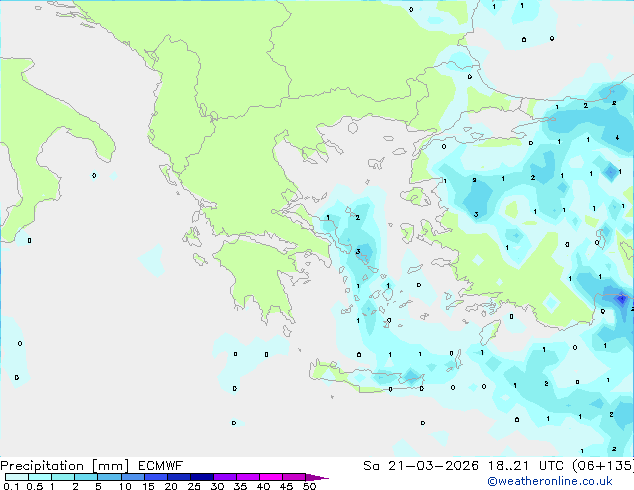This screenshot has height=490, width=634.
Task: Click the '30' legend scale label
Action: [x=217, y=486]
